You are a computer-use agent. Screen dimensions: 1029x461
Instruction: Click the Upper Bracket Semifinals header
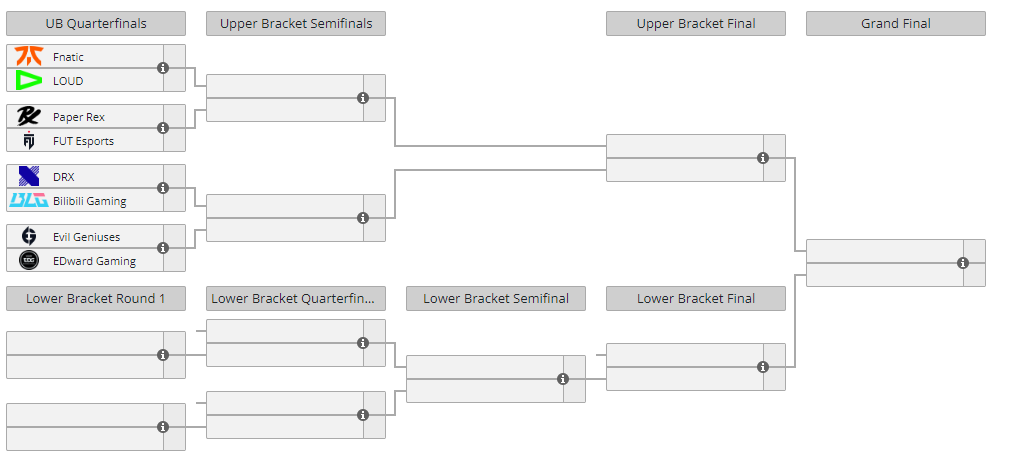[x=296, y=24]
